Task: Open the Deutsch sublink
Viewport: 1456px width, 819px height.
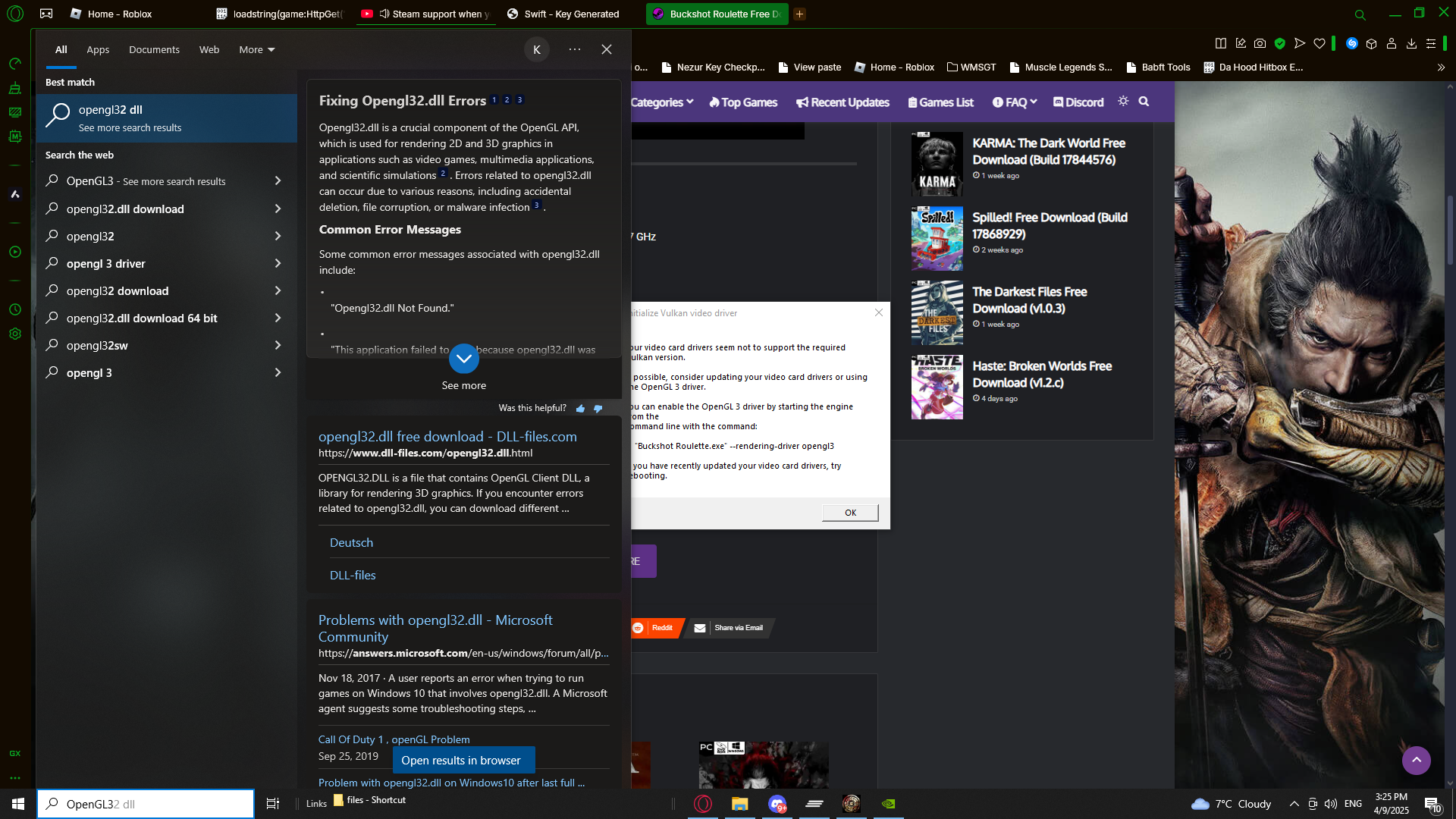Action: click(x=351, y=543)
